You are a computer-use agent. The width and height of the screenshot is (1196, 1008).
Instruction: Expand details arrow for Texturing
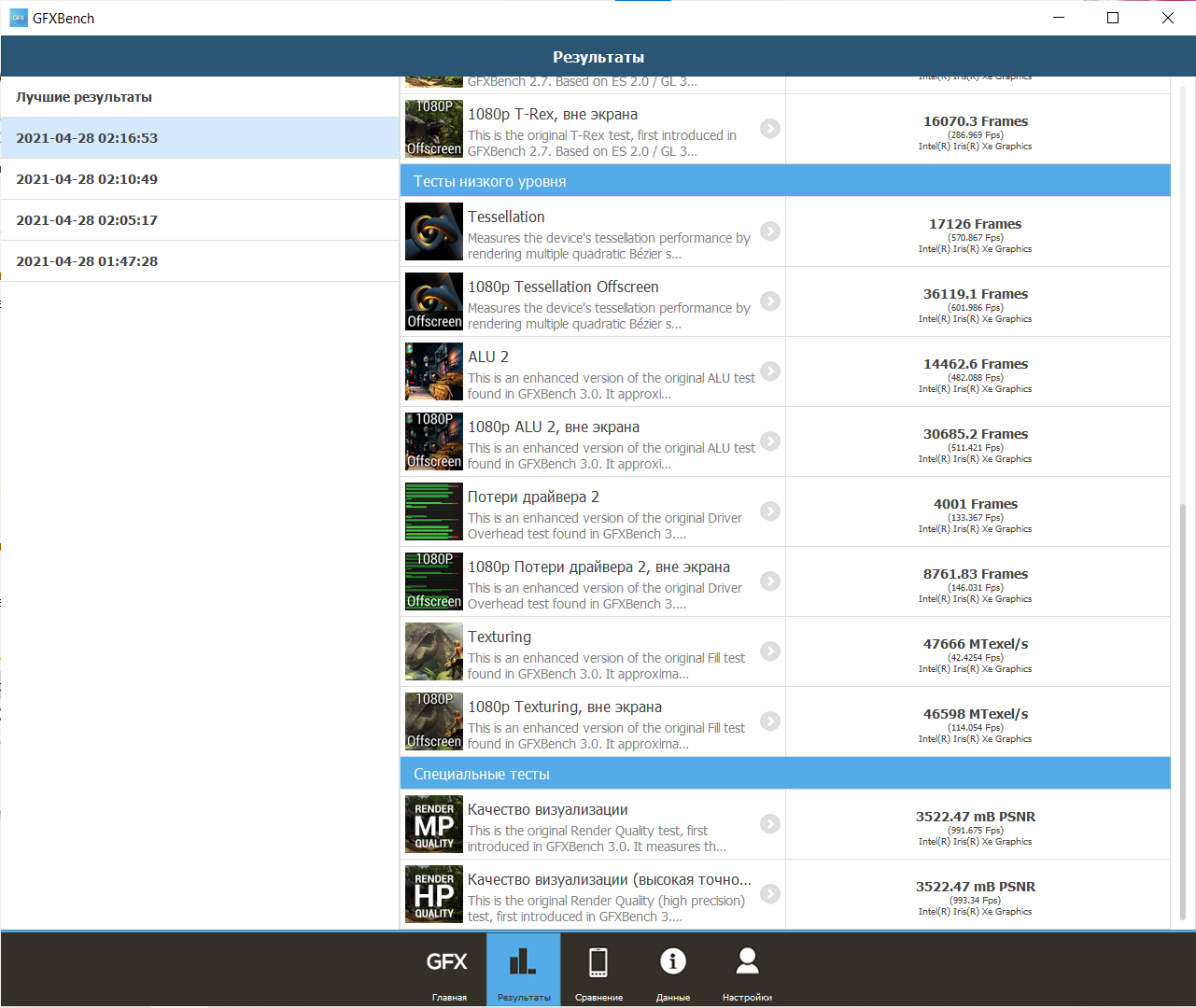pos(770,651)
